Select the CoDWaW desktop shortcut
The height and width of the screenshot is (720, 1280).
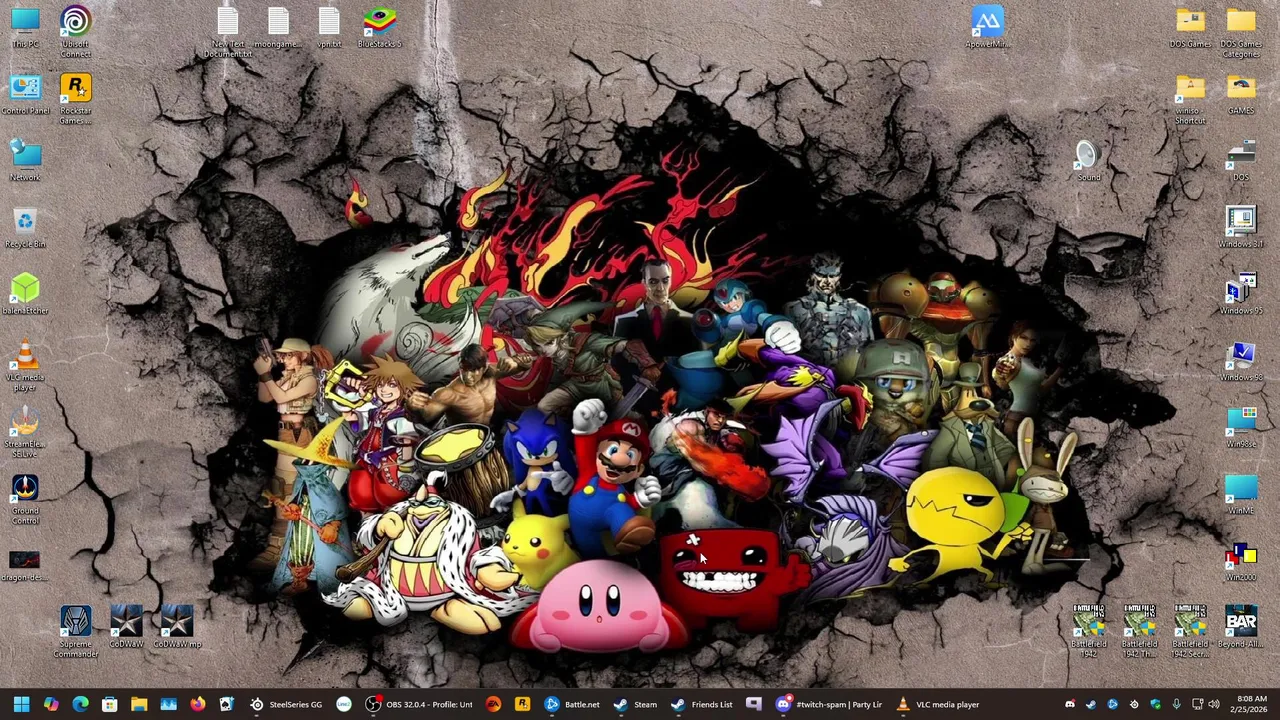coord(126,628)
